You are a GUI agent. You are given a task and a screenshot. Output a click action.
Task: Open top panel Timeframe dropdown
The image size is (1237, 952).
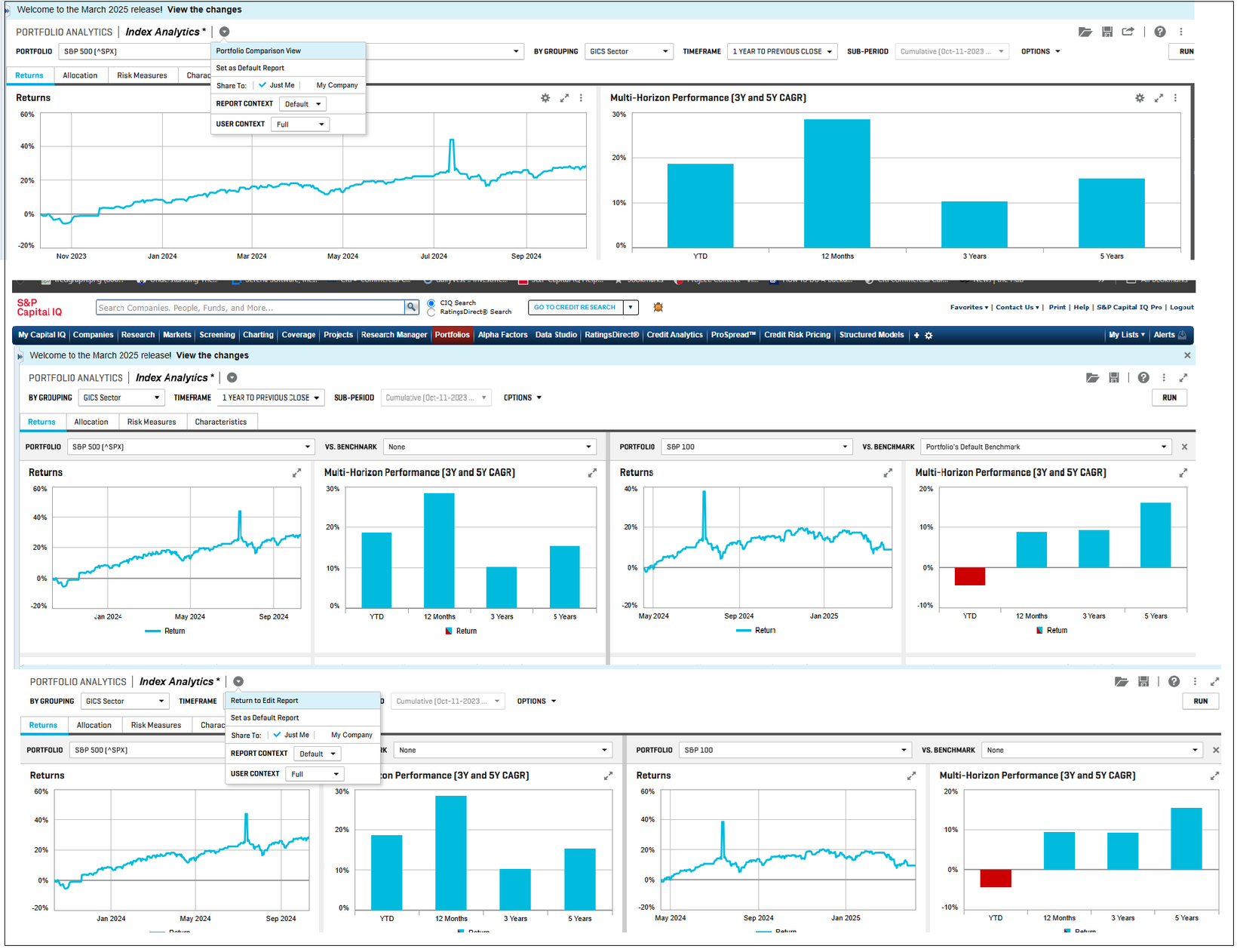pos(782,51)
